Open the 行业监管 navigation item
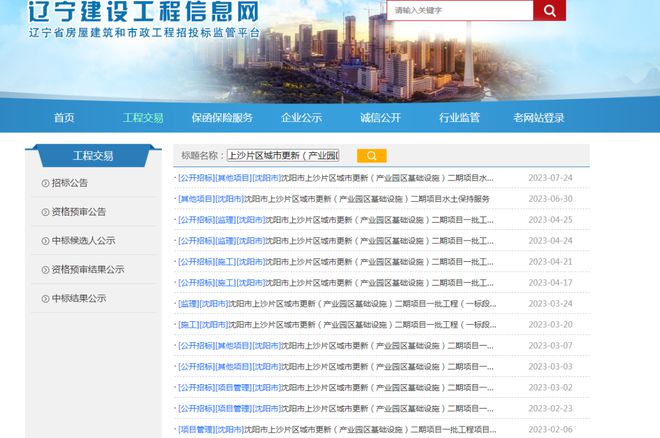 [x=459, y=118]
